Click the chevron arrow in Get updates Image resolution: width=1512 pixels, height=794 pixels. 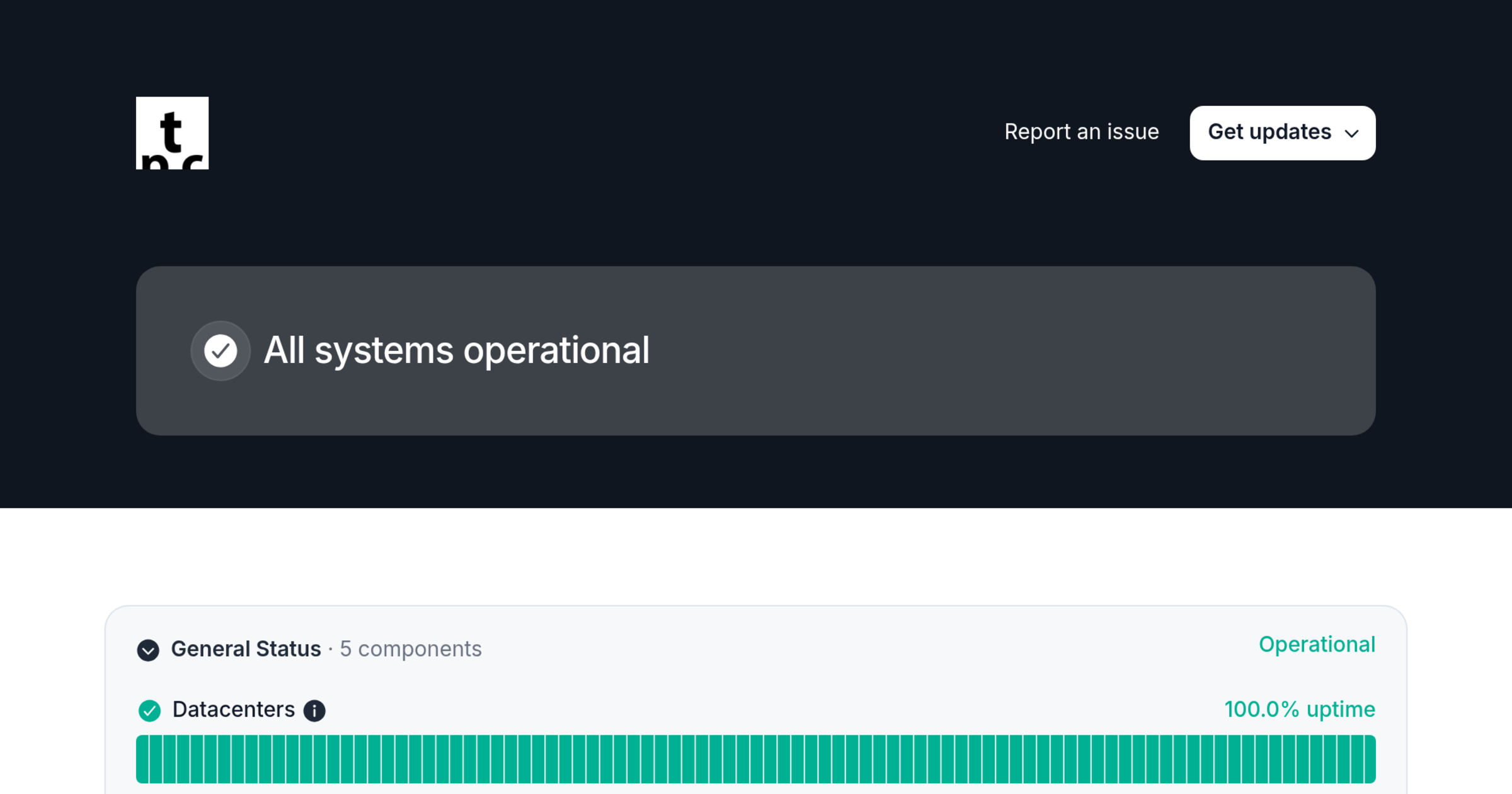point(1351,134)
